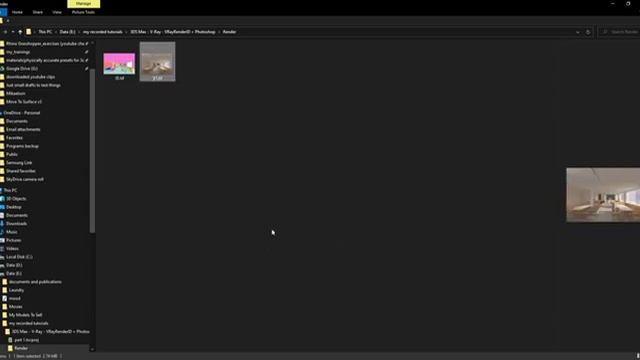Open 'documents and publications' folder
The width and height of the screenshot is (640, 360).
[35, 282]
